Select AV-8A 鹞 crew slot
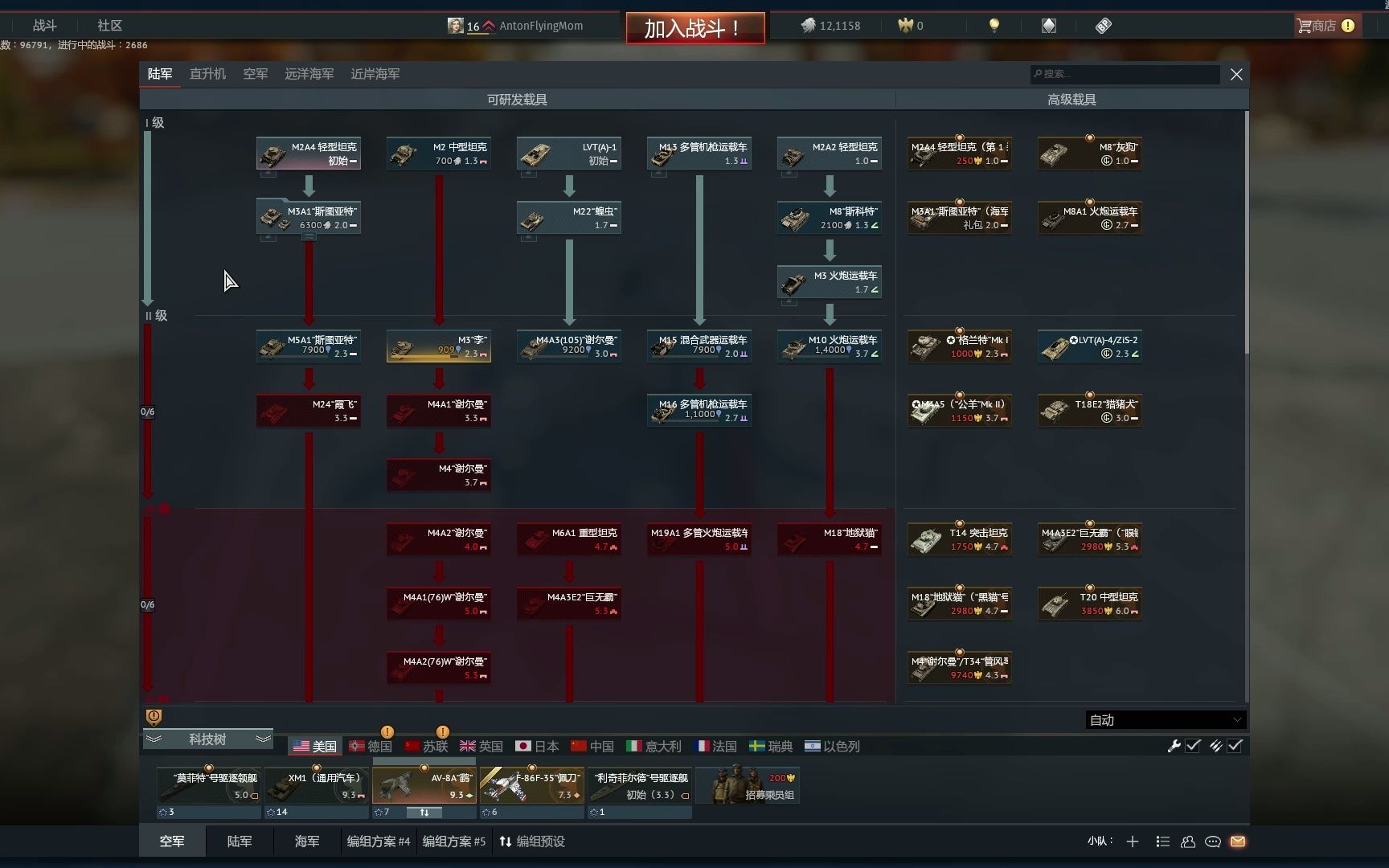 tap(424, 785)
